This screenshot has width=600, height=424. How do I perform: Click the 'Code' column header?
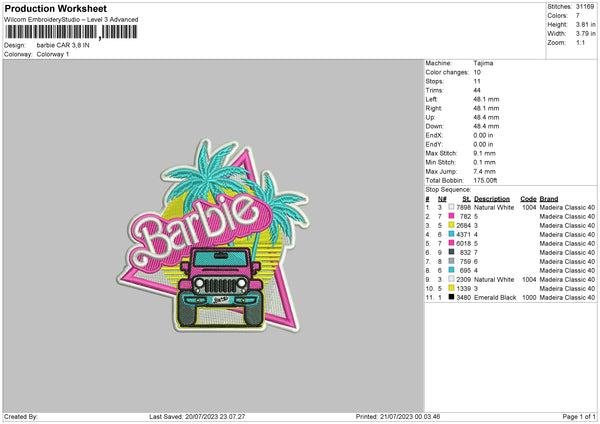[528, 199]
